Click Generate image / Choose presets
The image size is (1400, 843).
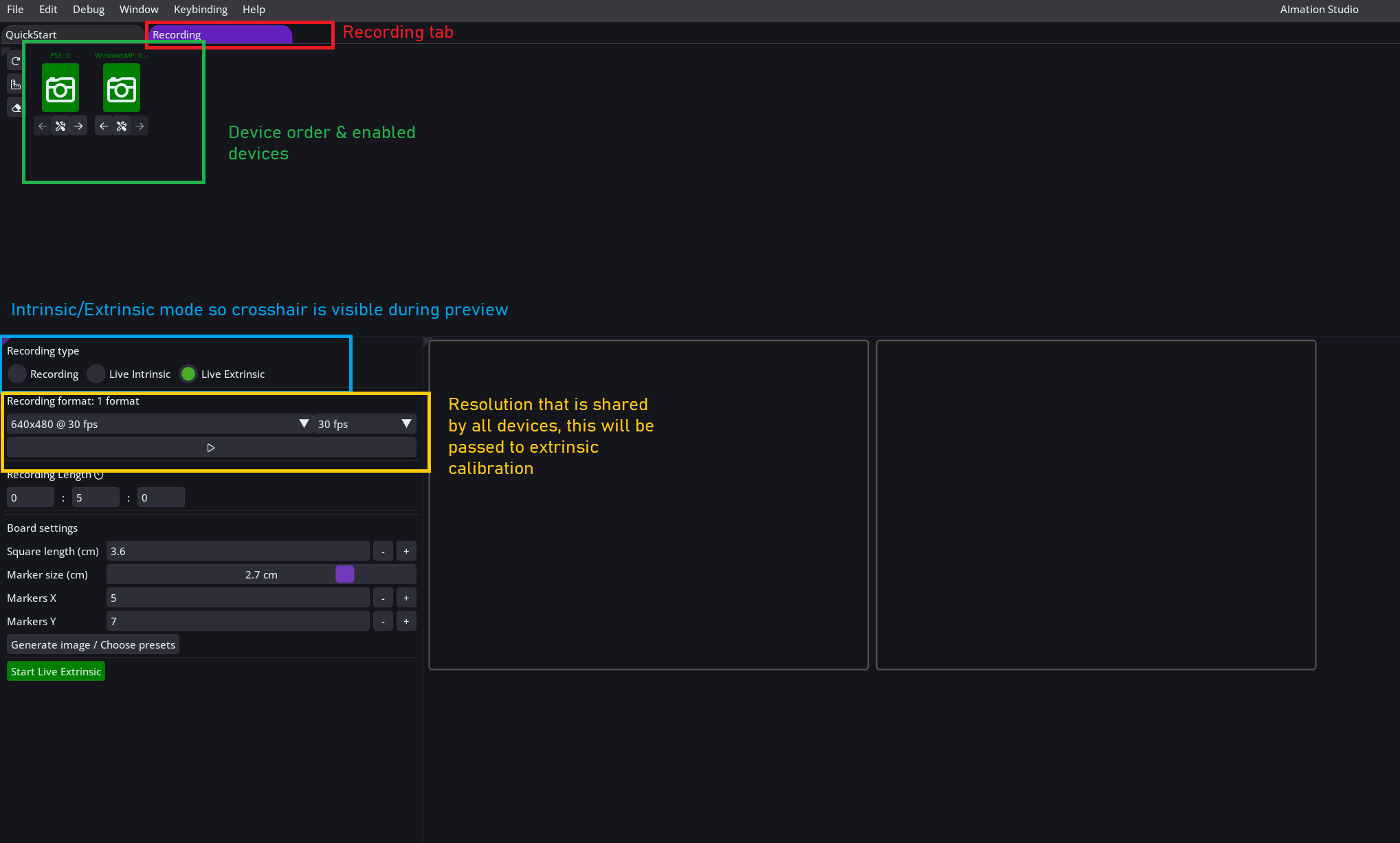(x=93, y=644)
